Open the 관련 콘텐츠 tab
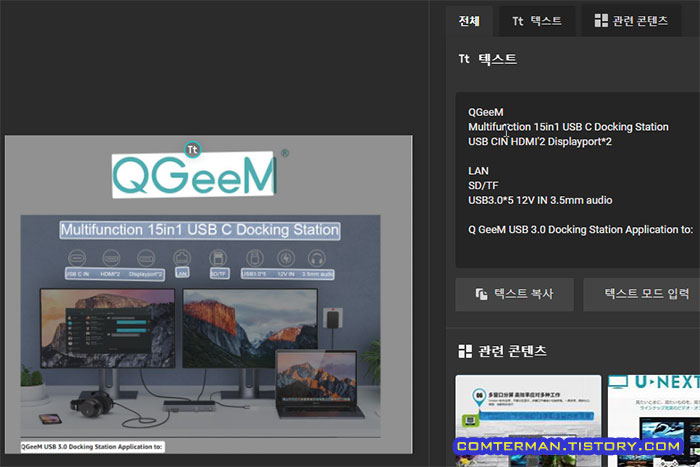 point(631,21)
